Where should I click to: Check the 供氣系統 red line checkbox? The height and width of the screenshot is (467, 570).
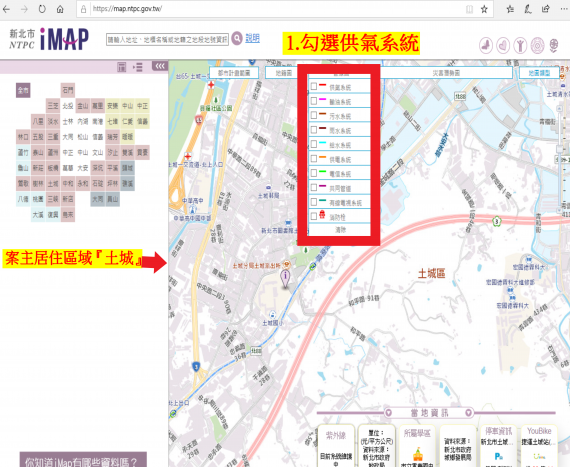pos(314,86)
